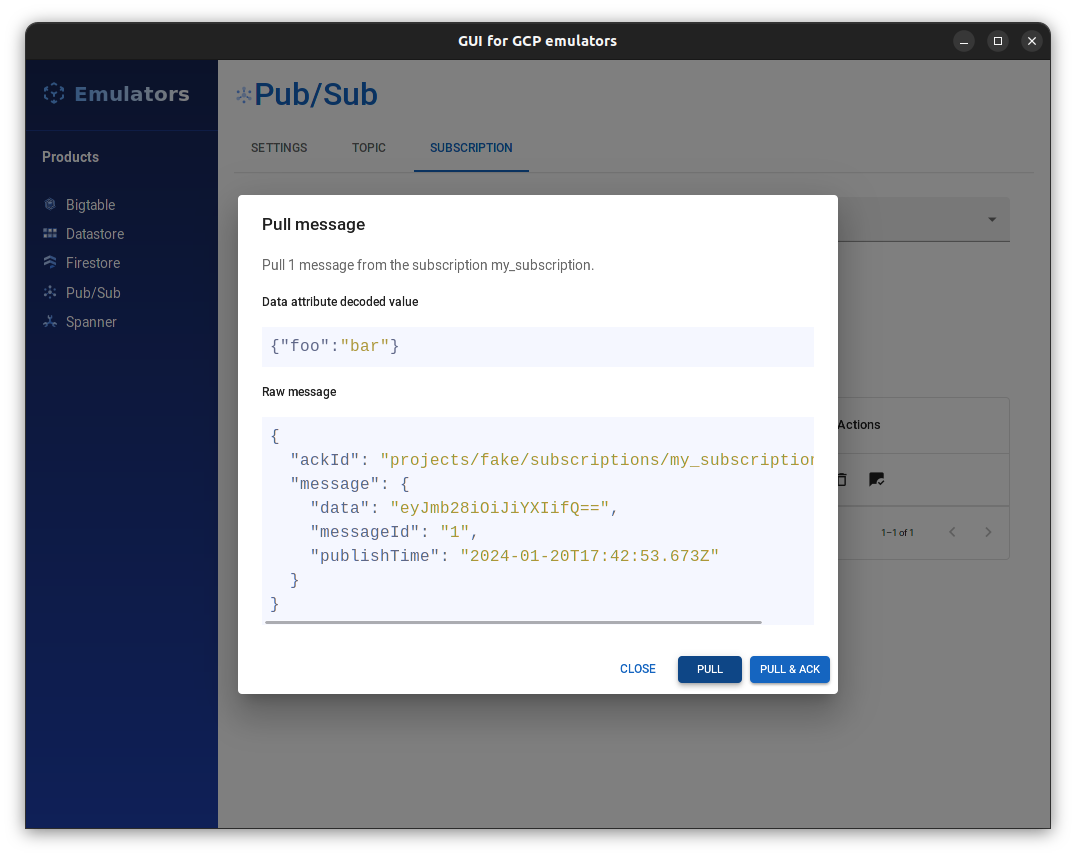Screen dimensions: 1076x857
Task: Open Bigtable in the products sidebar
Action: [x=90, y=204]
